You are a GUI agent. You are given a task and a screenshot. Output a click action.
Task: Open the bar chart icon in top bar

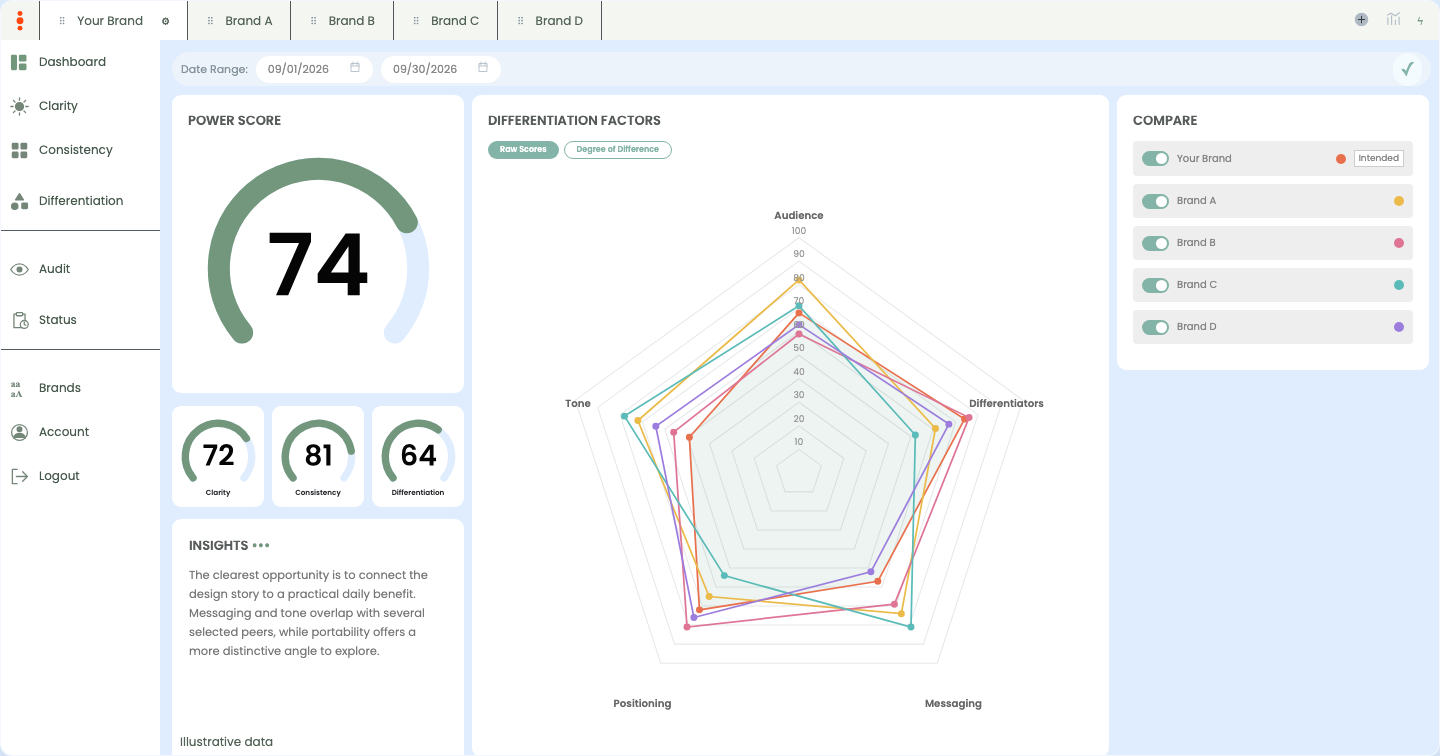(1393, 19)
